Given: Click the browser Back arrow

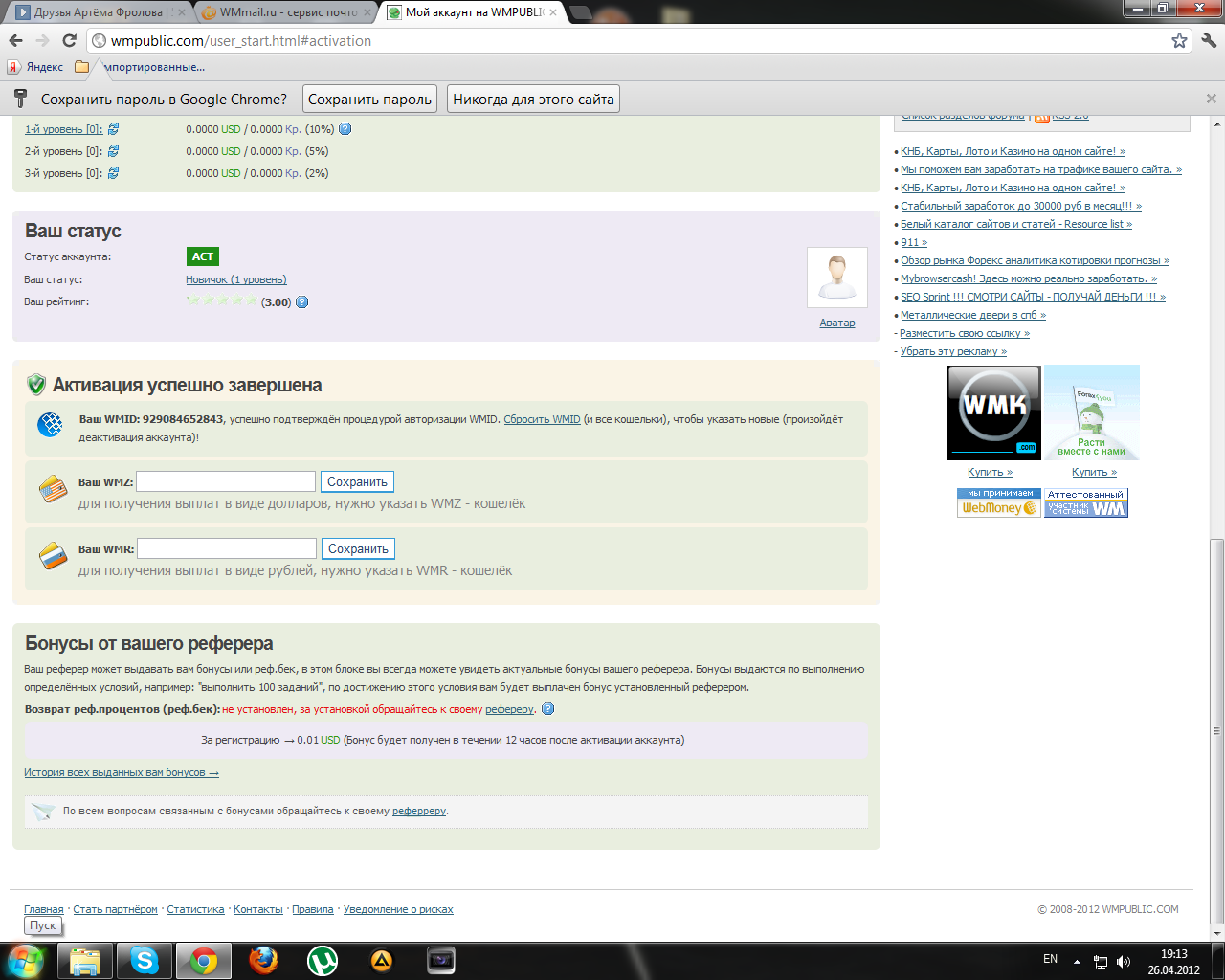Looking at the screenshot, I should pyautogui.click(x=15, y=40).
